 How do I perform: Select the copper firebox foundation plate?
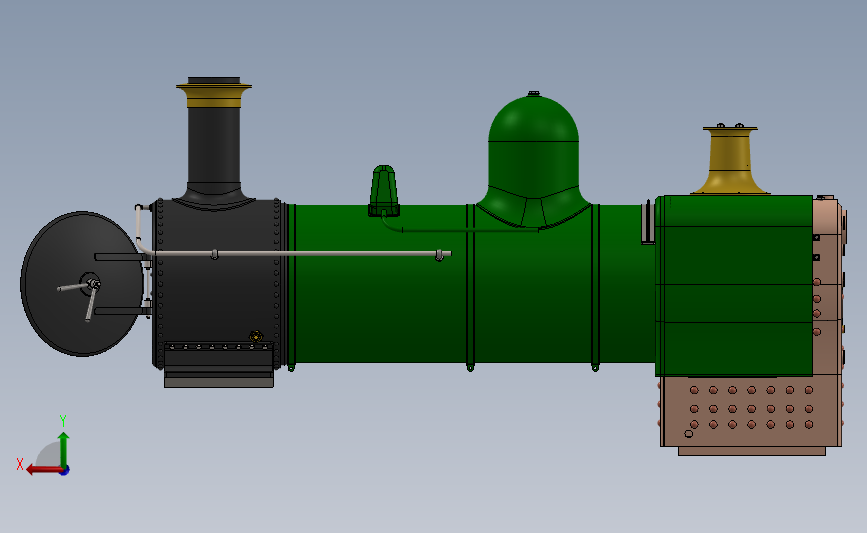tap(752, 452)
